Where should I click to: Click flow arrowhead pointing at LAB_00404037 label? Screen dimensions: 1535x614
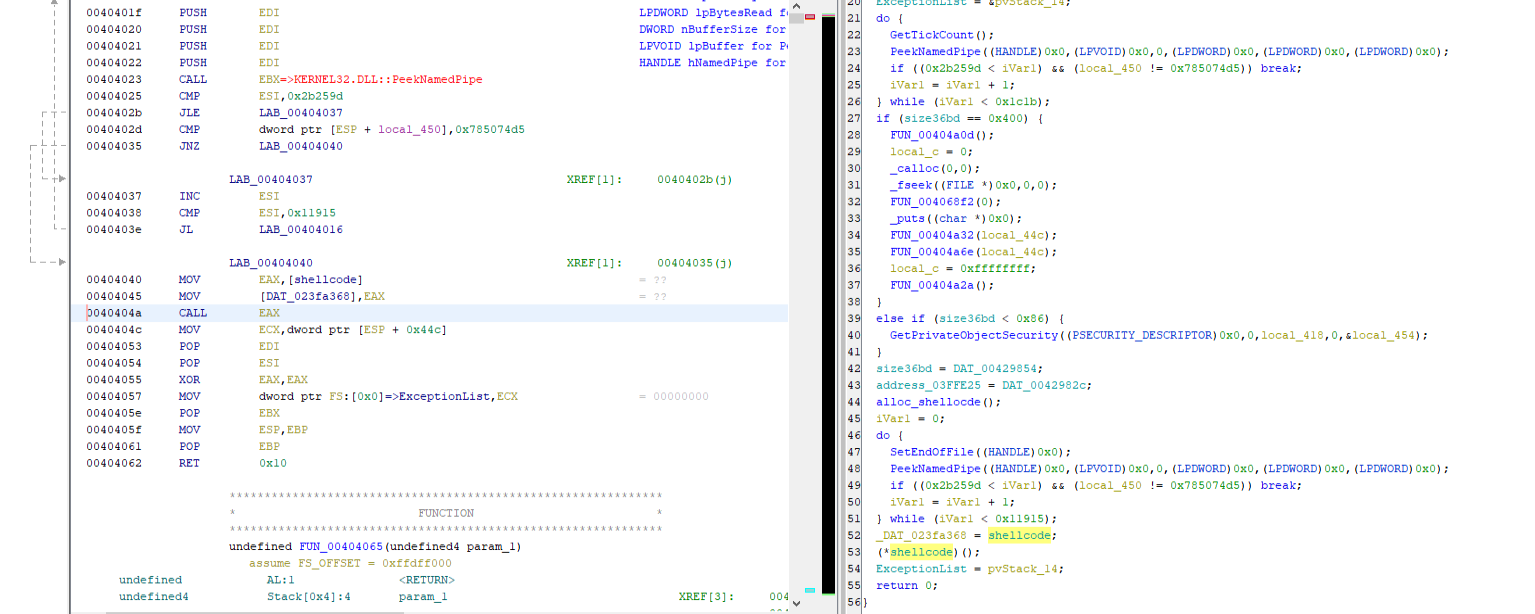point(62,179)
